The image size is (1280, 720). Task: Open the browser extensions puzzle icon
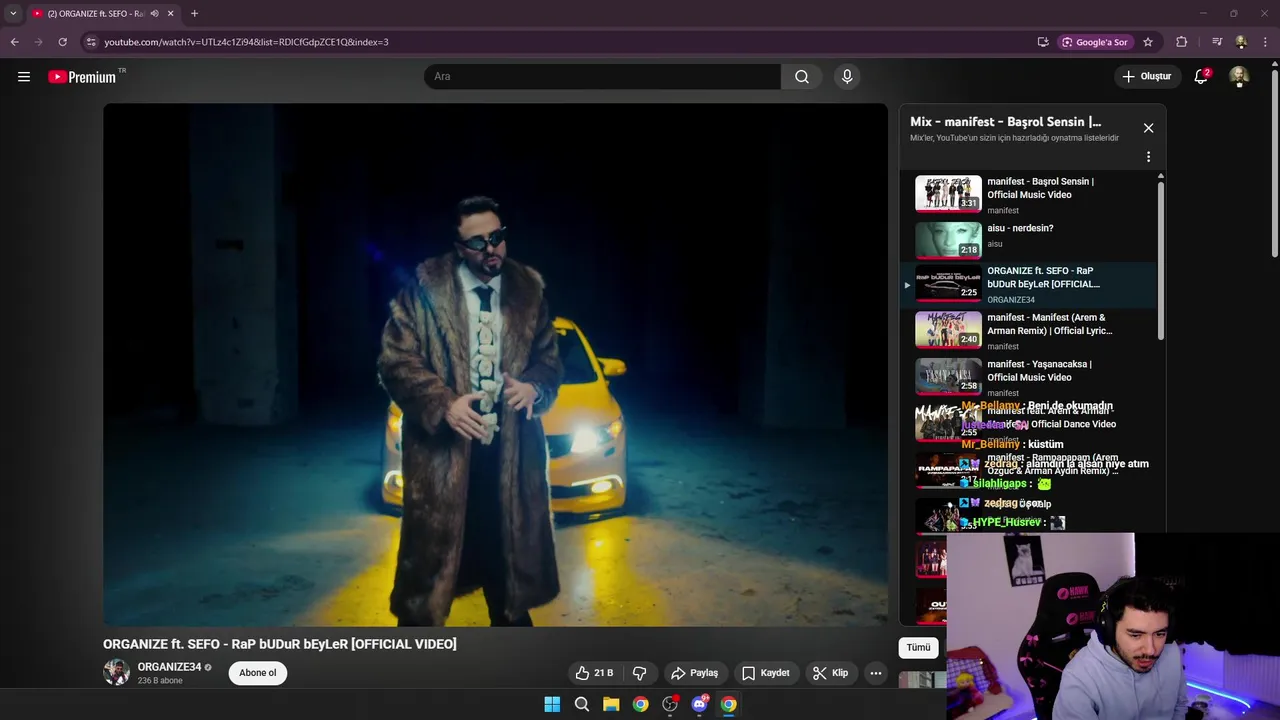pyautogui.click(x=1181, y=42)
